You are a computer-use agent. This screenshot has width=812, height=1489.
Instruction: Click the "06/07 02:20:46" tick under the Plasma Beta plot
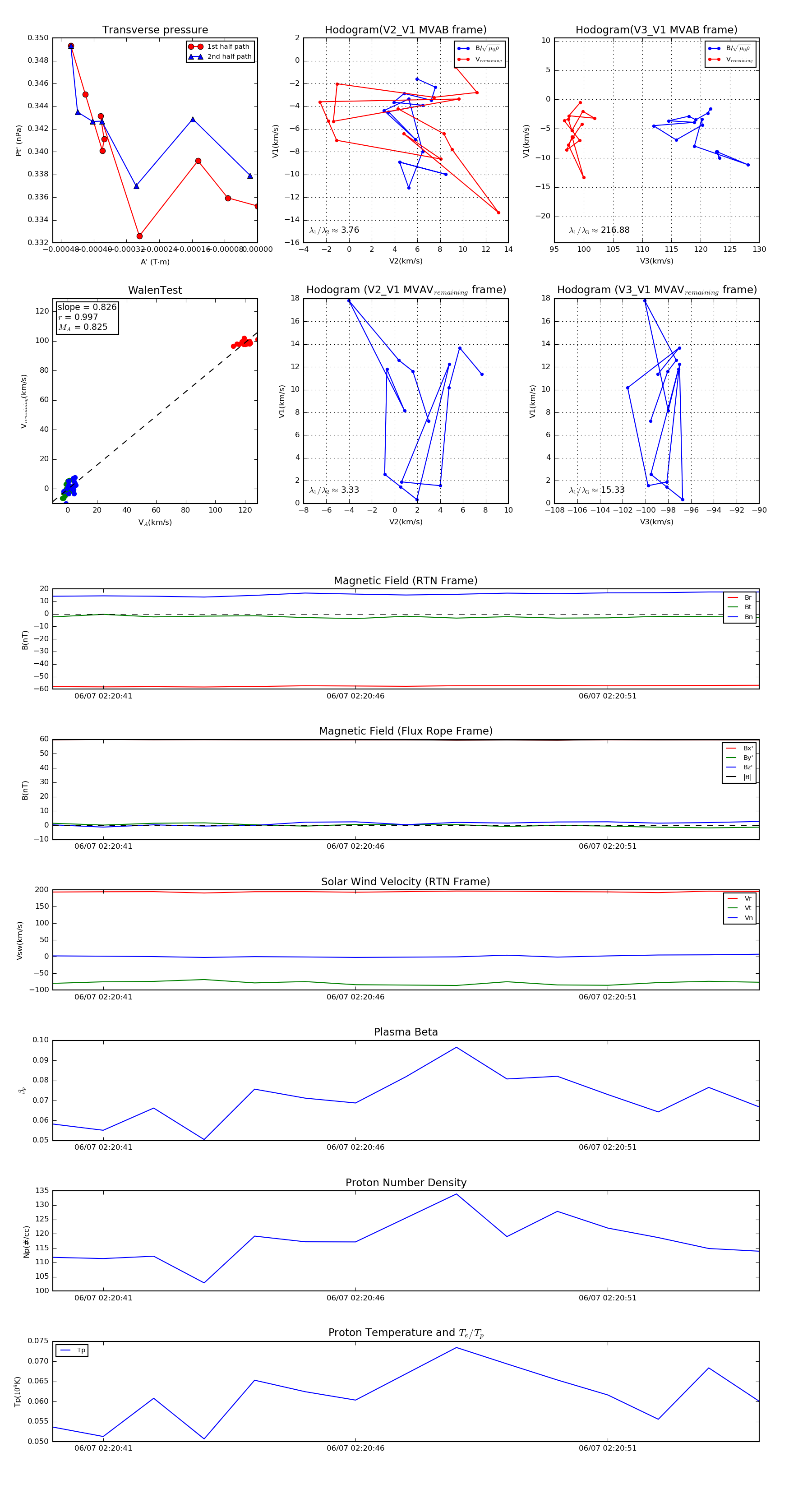pyautogui.click(x=355, y=1147)
